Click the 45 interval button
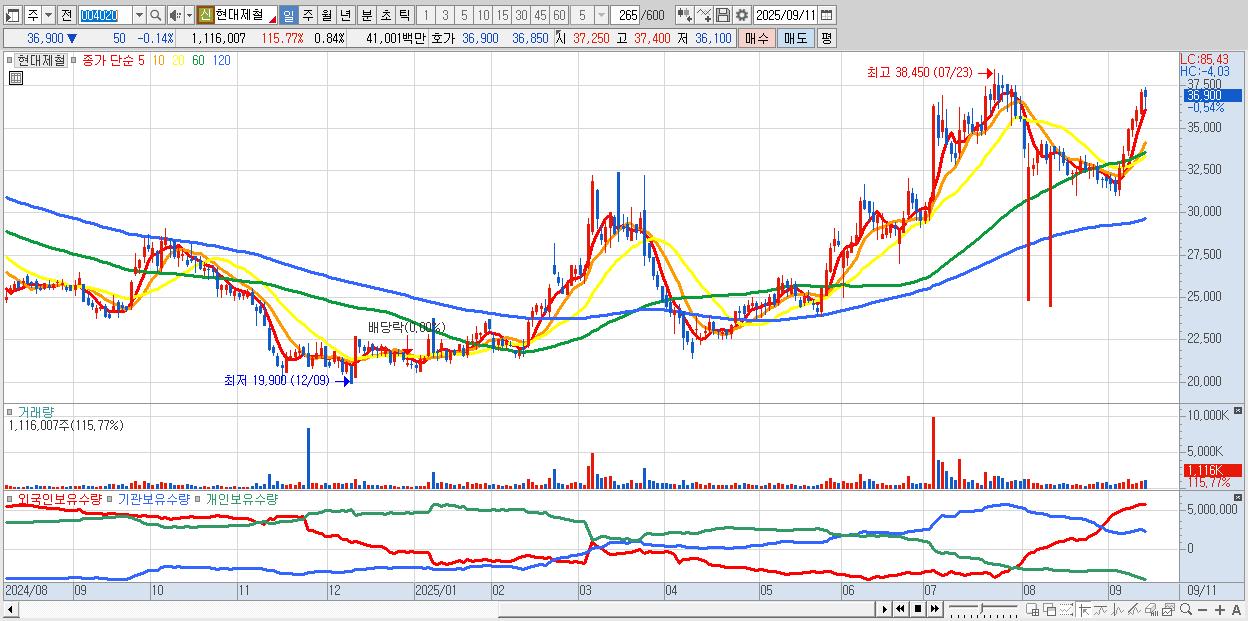 540,15
